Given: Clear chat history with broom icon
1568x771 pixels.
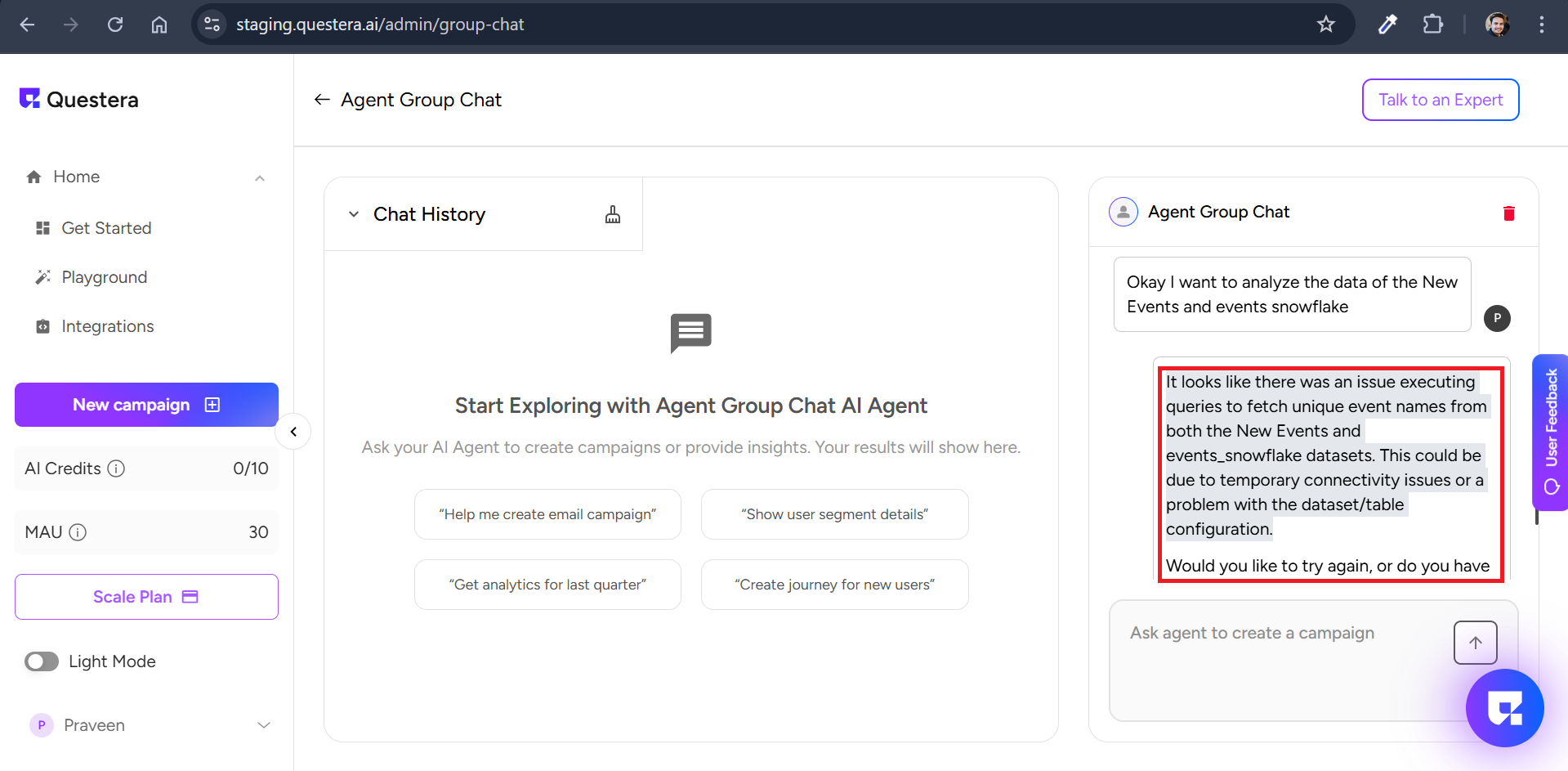Looking at the screenshot, I should pyautogui.click(x=613, y=214).
